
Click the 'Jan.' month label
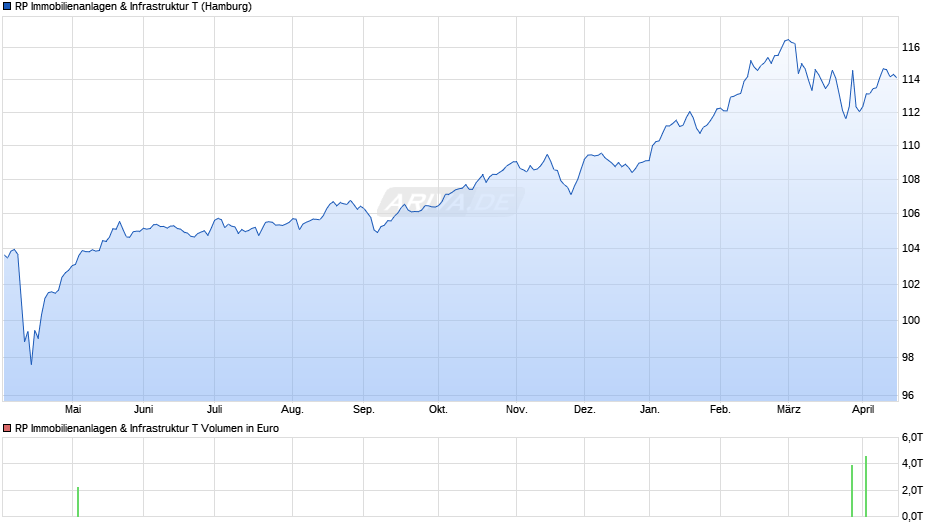point(649,409)
